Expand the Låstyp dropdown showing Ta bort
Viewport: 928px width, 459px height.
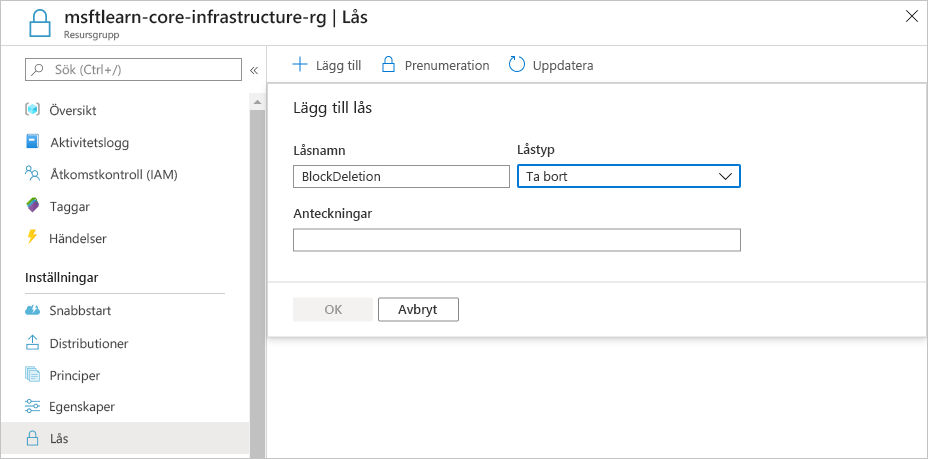[629, 176]
